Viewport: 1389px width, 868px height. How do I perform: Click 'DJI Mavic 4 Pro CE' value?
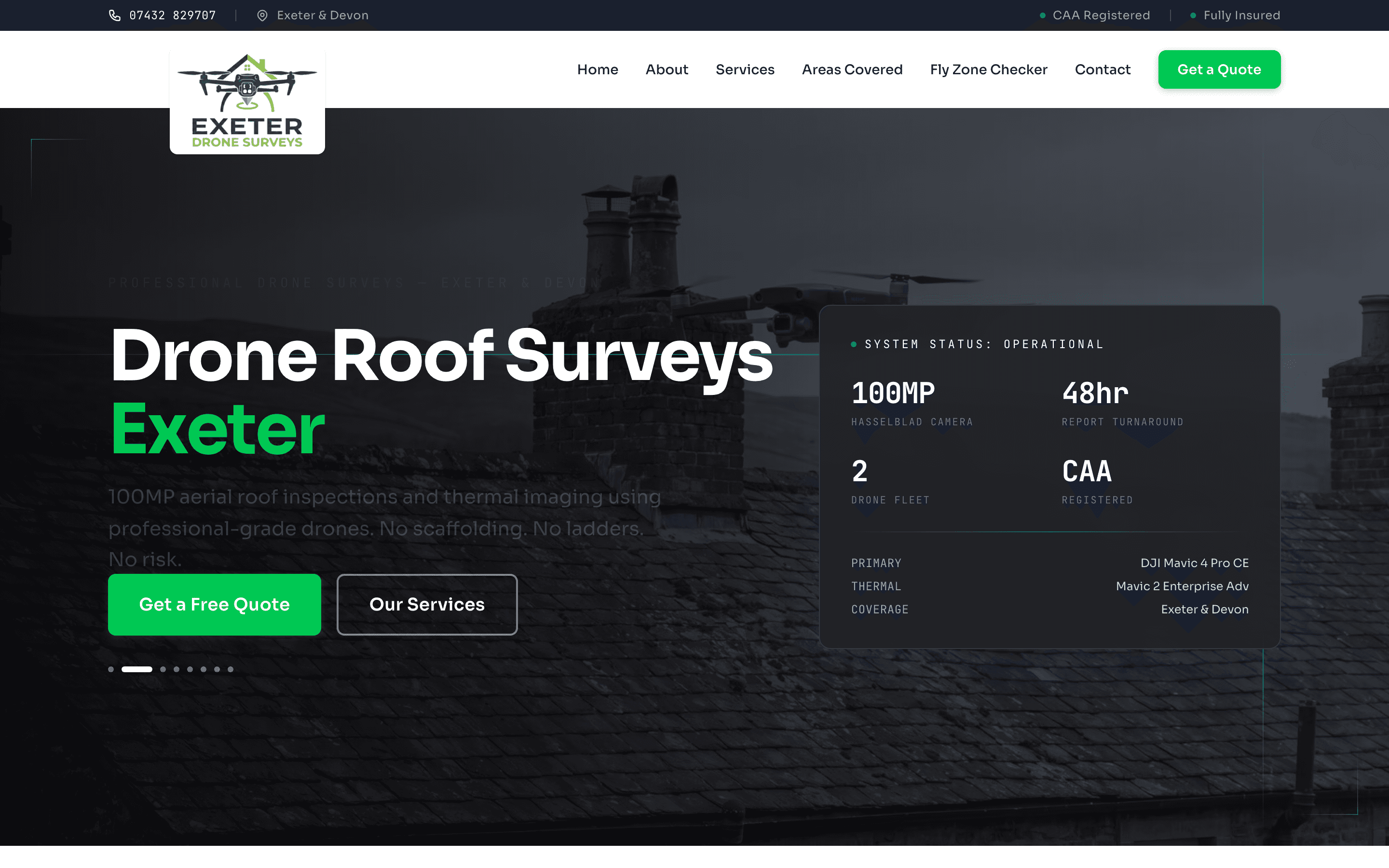1195,563
